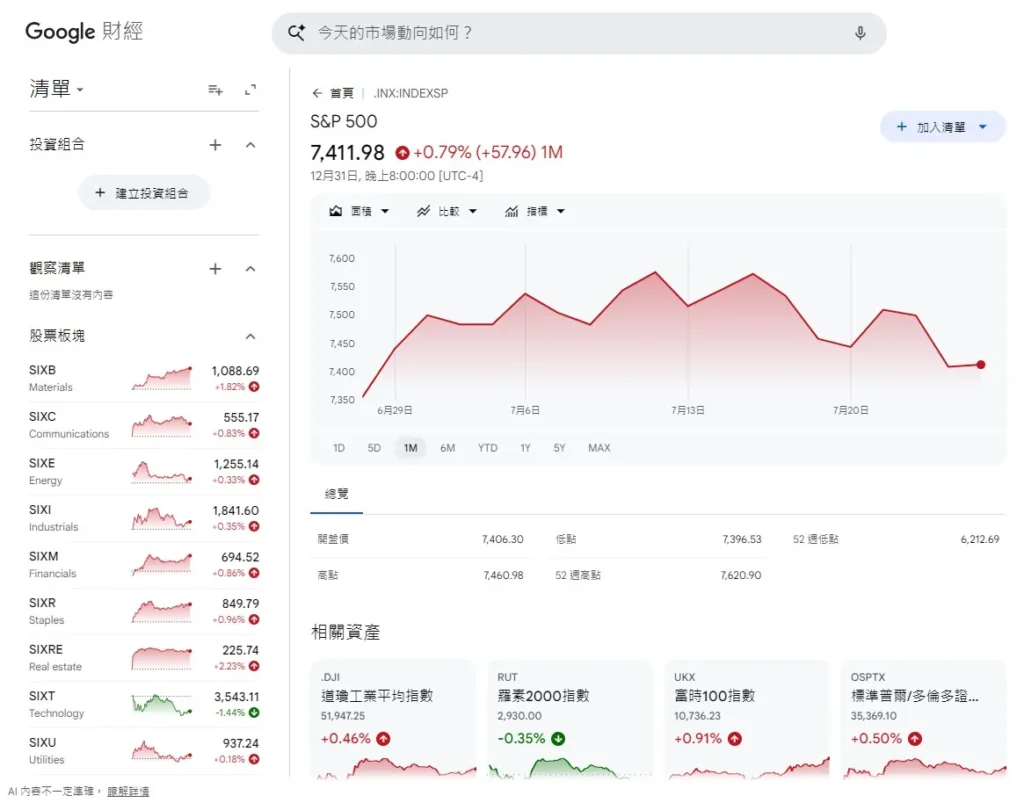
Task: Click the chart's latest data point marker
Action: [980, 365]
